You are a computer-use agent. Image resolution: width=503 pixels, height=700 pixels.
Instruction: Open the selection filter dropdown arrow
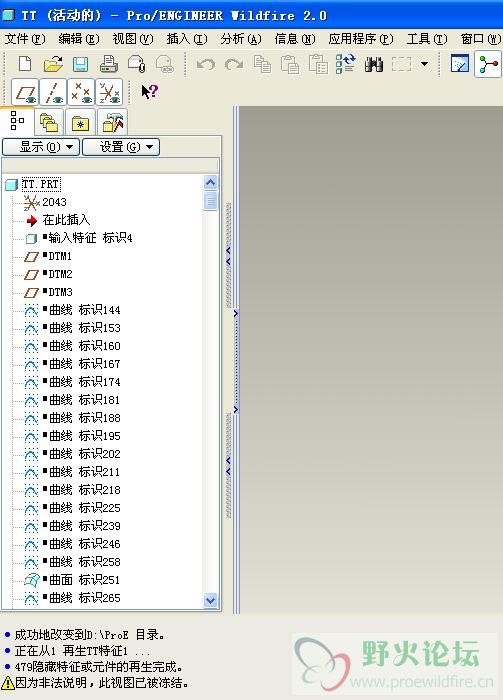tap(424, 64)
